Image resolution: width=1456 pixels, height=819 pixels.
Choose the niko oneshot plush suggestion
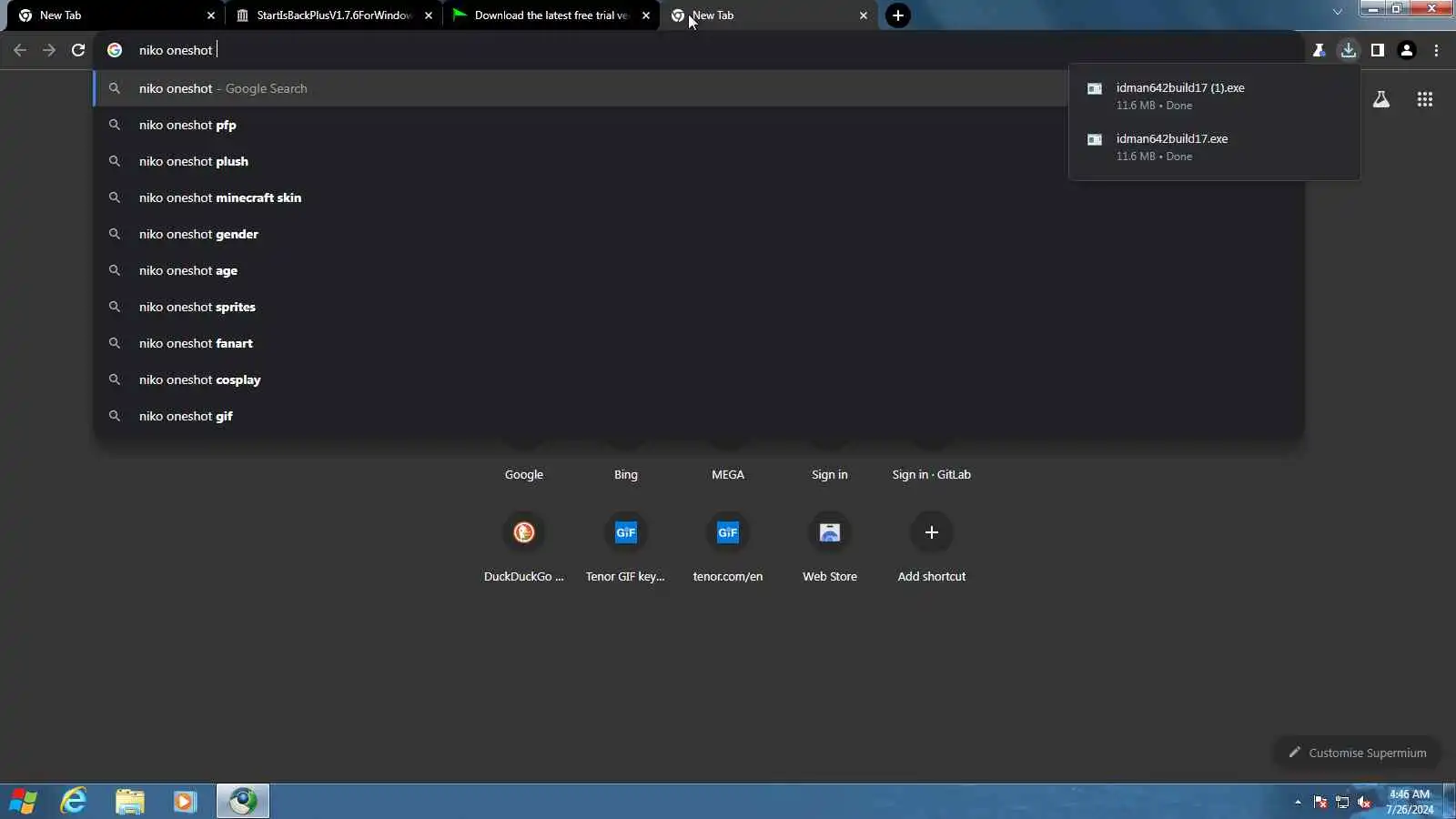[699, 161]
